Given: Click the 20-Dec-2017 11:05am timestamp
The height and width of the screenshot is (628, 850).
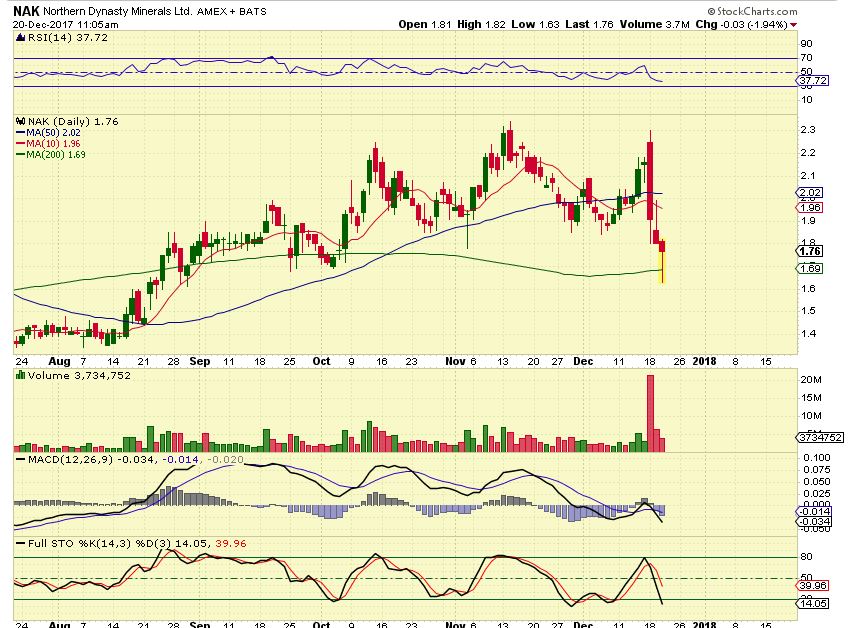Looking at the screenshot, I should click(x=66, y=24).
